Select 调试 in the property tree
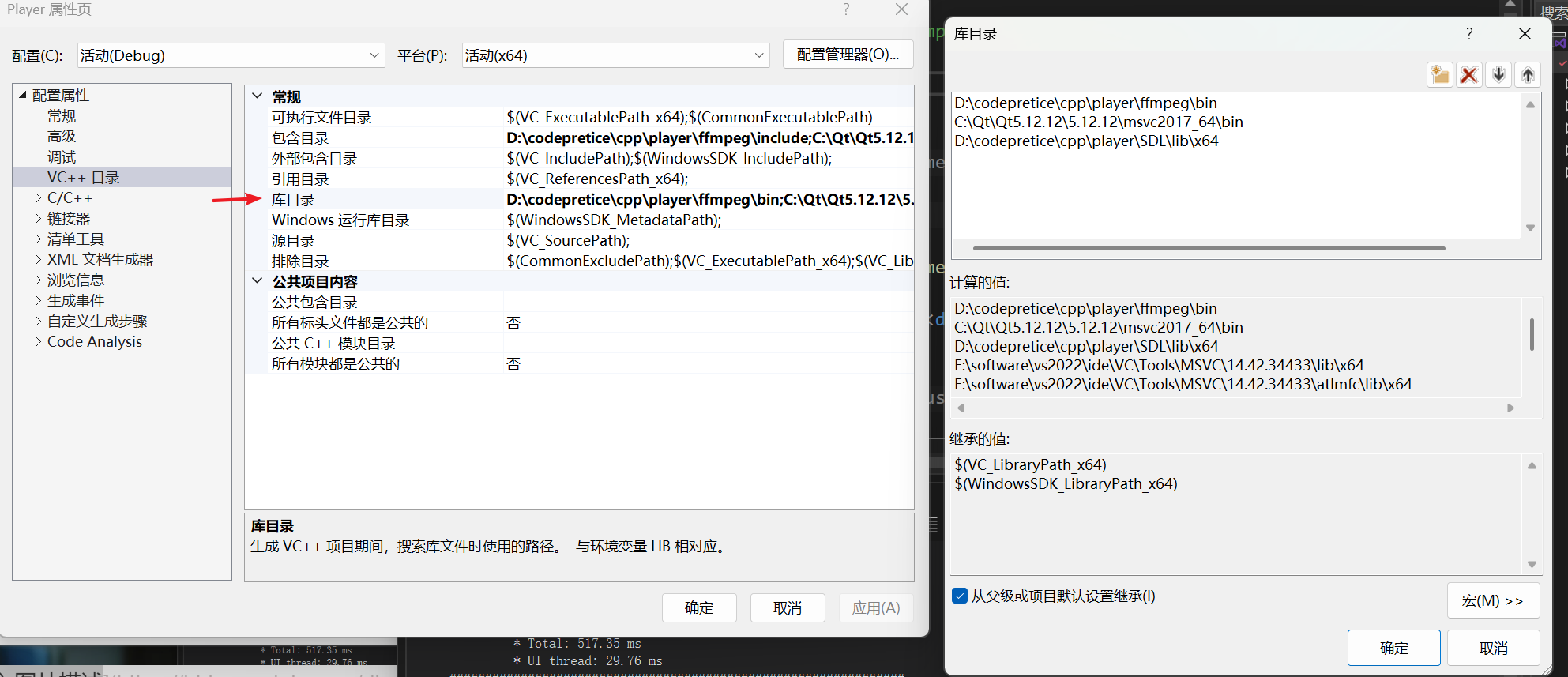The width and height of the screenshot is (1568, 677). coord(62,156)
